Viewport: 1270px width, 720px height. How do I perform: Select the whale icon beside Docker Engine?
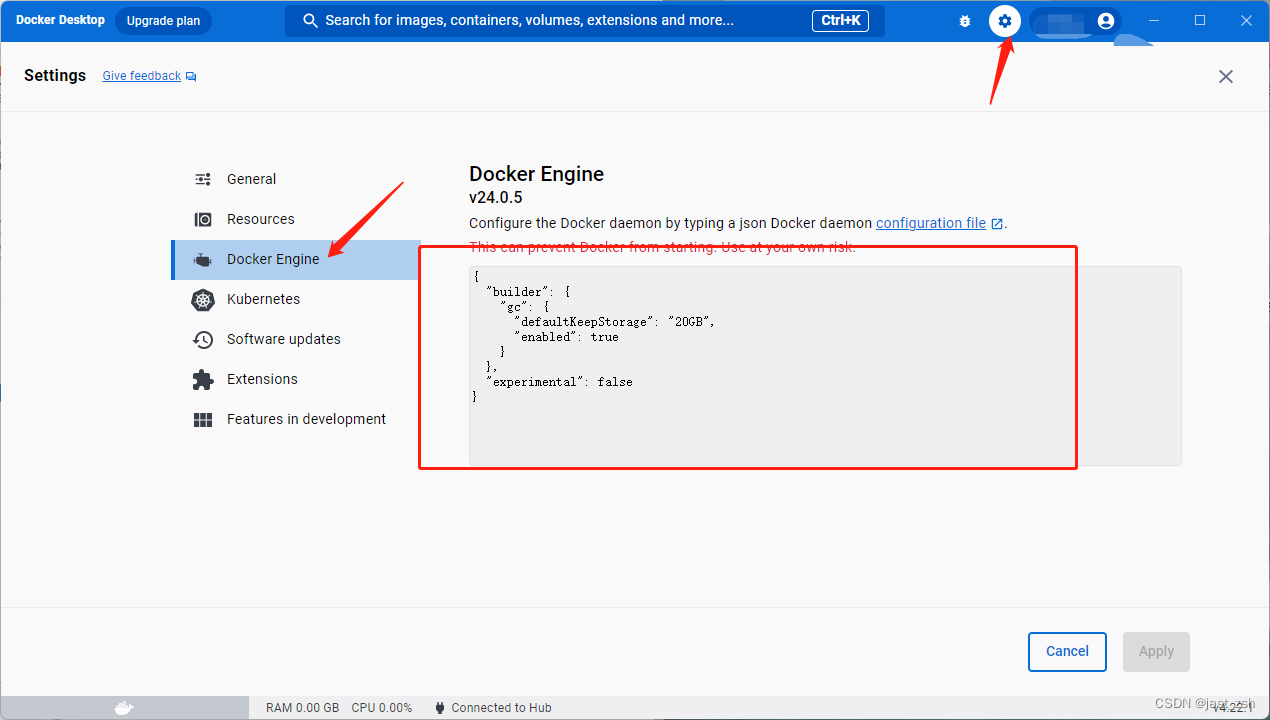coord(202,259)
